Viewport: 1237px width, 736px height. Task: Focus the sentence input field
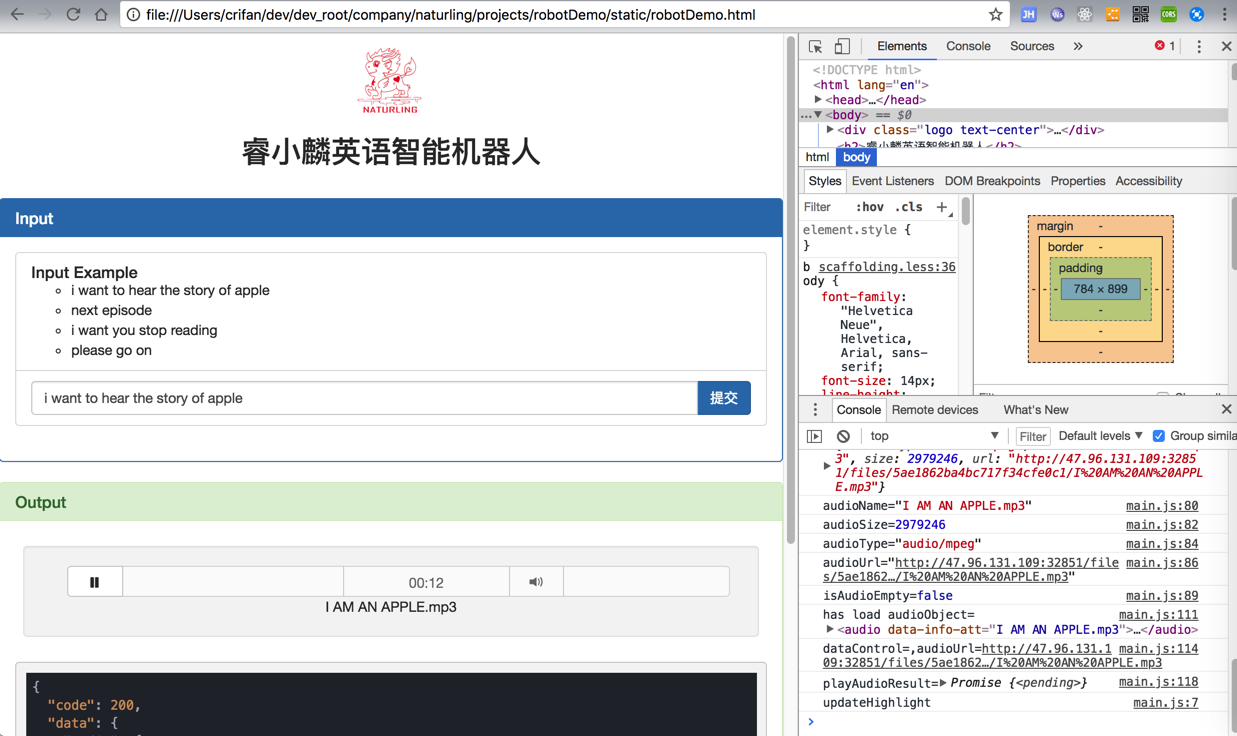pos(364,398)
